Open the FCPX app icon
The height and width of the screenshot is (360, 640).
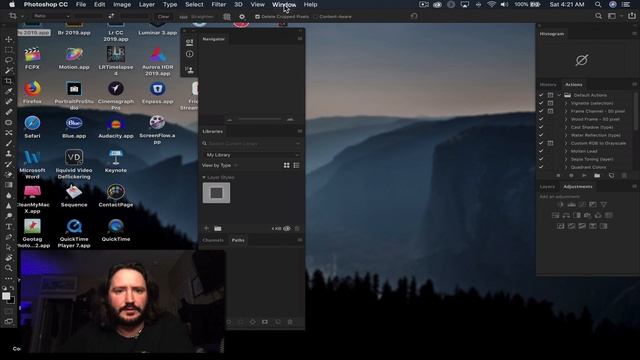point(32,54)
